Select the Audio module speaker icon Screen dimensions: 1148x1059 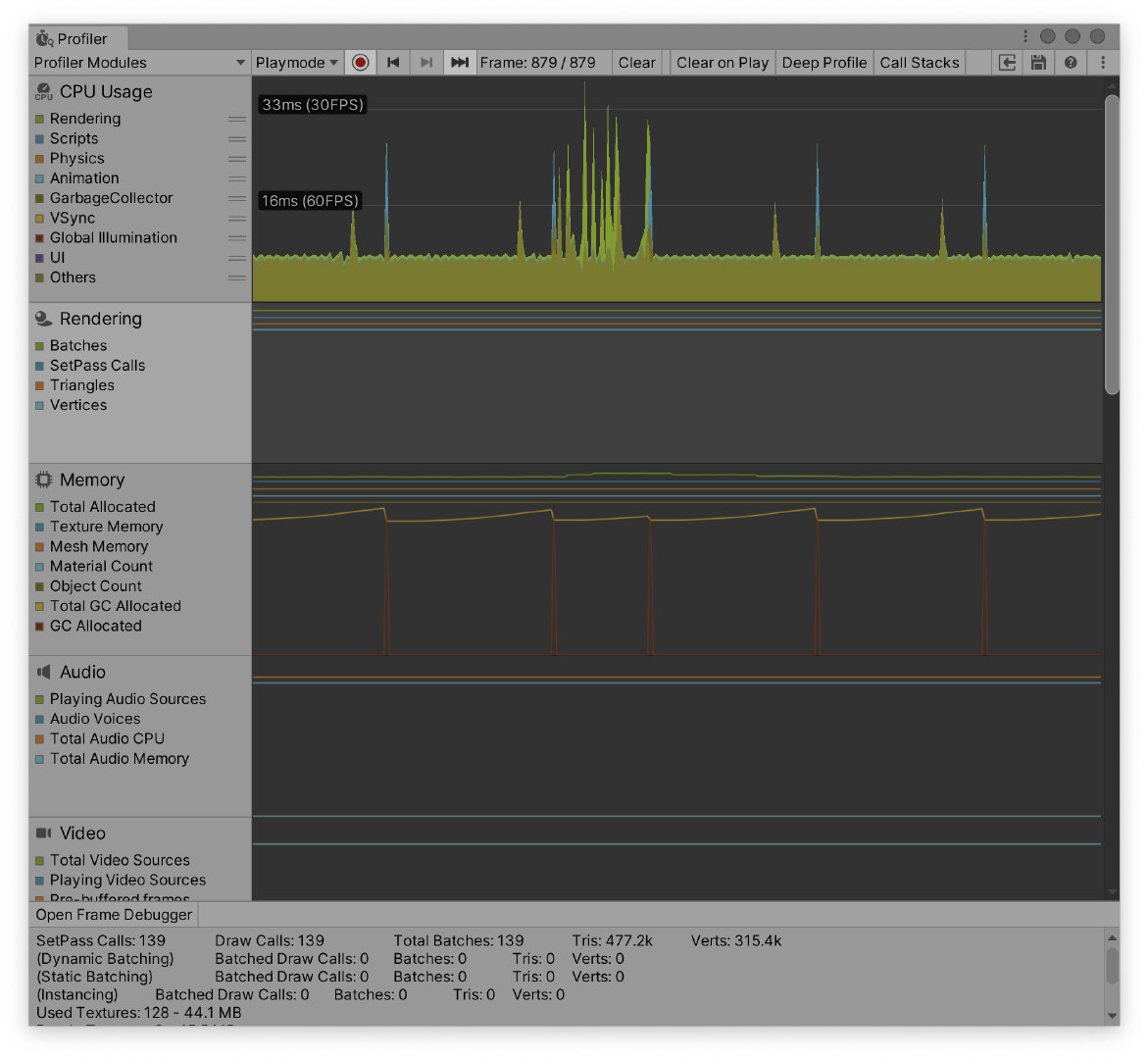(44, 672)
